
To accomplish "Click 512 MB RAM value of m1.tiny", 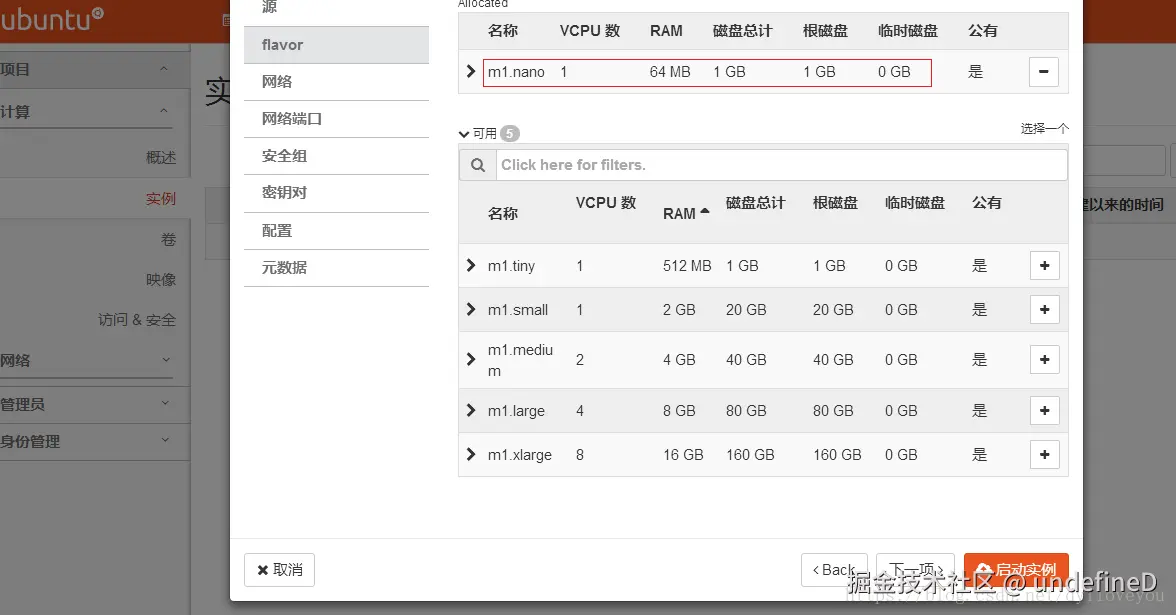I will (687, 266).
